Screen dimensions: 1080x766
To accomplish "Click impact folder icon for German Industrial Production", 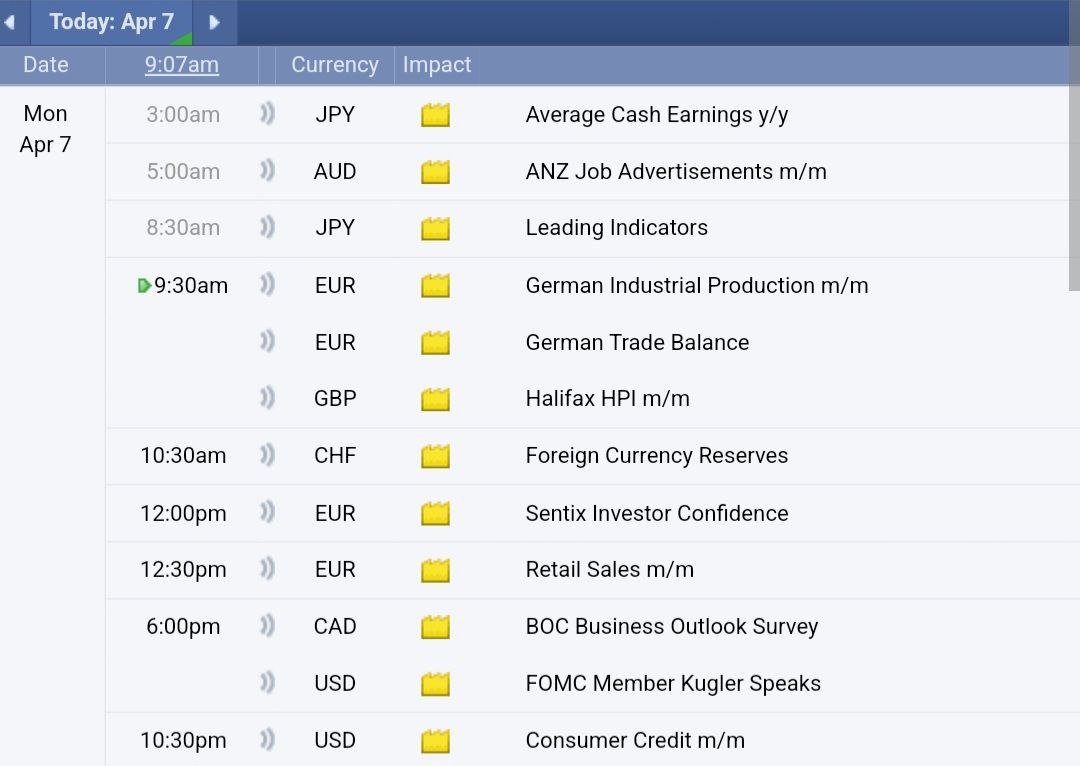I will click(x=435, y=286).
